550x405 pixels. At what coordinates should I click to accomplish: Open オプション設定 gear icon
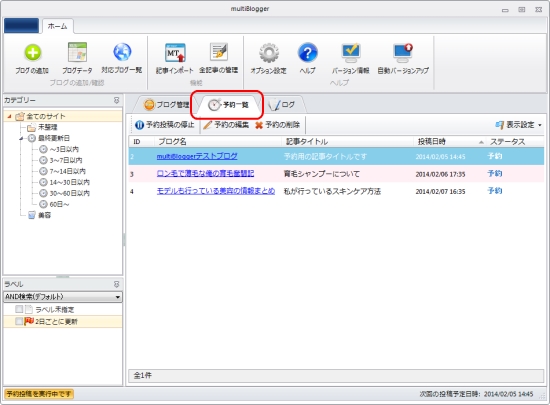pyautogui.click(x=269, y=53)
